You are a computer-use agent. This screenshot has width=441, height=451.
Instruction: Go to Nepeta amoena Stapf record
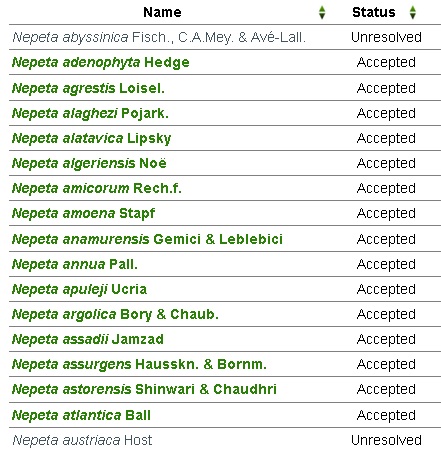tap(84, 214)
